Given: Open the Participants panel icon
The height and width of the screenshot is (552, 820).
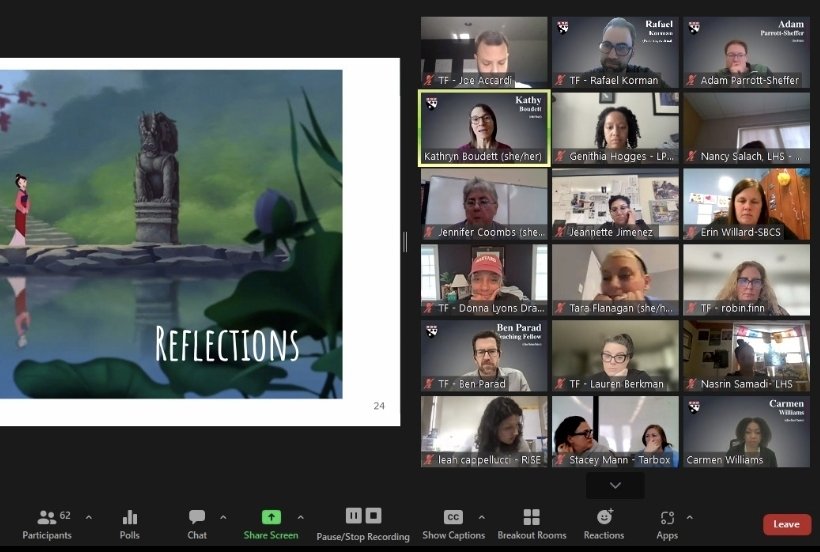Looking at the screenshot, I should coord(47,518).
